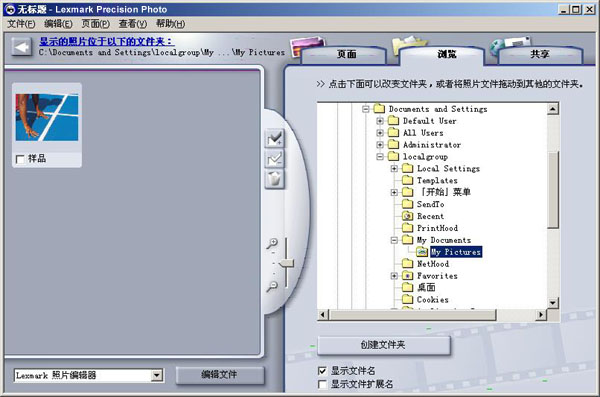Viewport: 600px width, 397px height.
Task: Select the My Pictures folder icon
Action: [x=422, y=252]
